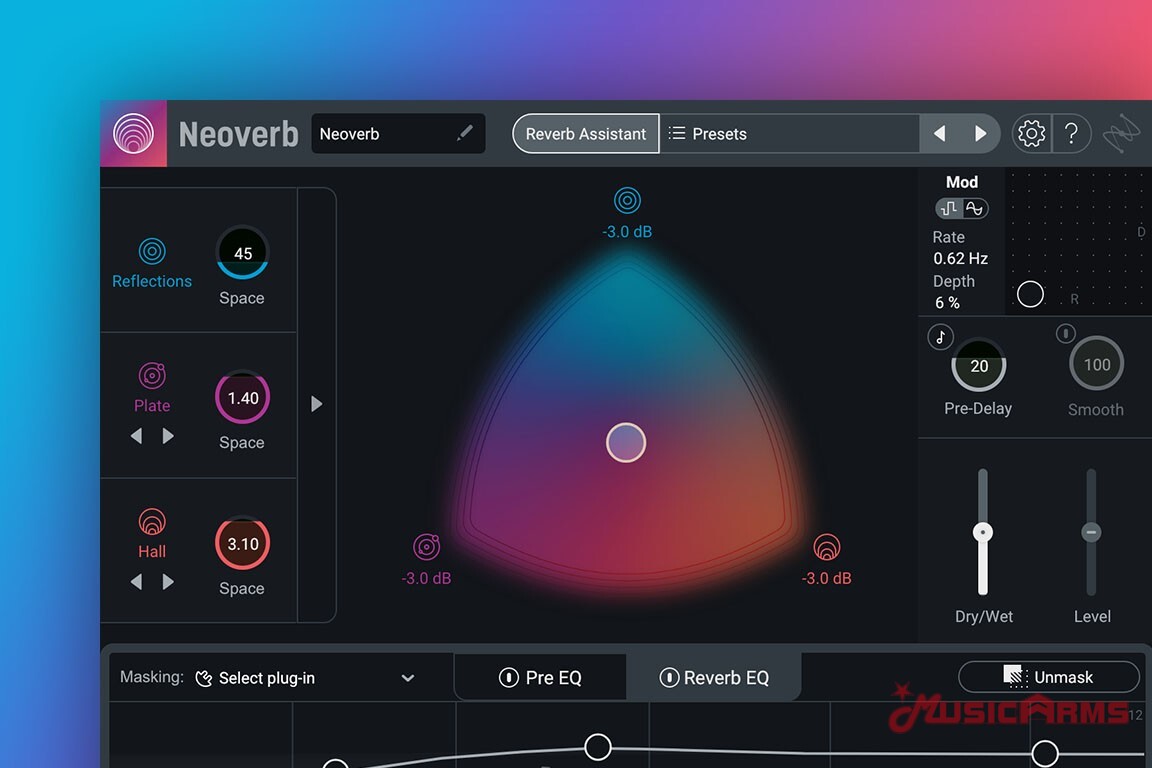The image size is (1152, 768).
Task: Toggle the Pre EQ power button
Action: pos(509,678)
